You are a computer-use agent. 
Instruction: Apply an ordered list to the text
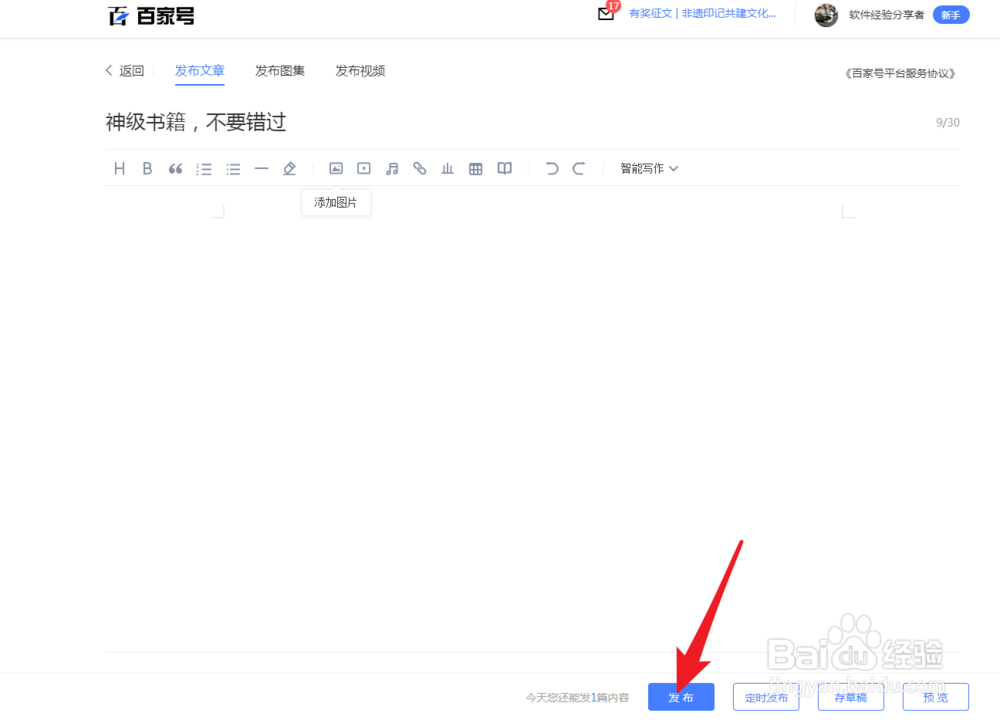[x=204, y=168]
